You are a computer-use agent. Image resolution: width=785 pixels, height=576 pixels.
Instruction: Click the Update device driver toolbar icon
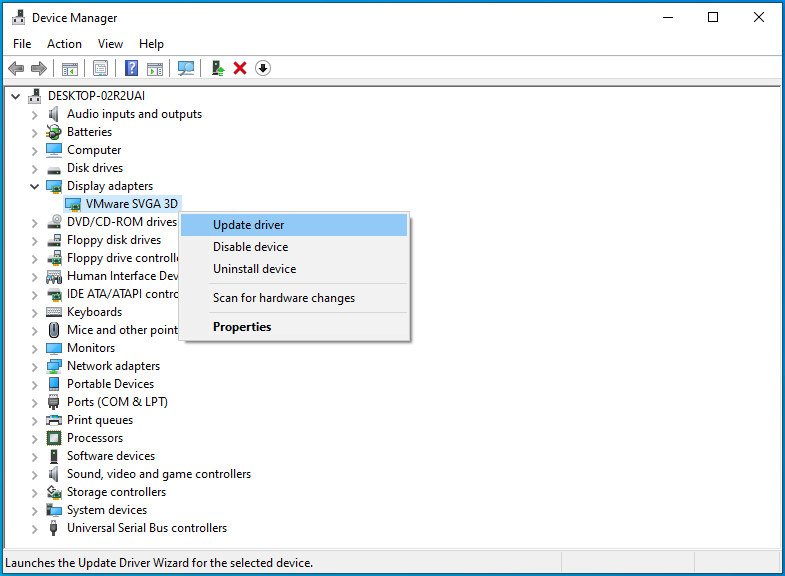click(217, 68)
